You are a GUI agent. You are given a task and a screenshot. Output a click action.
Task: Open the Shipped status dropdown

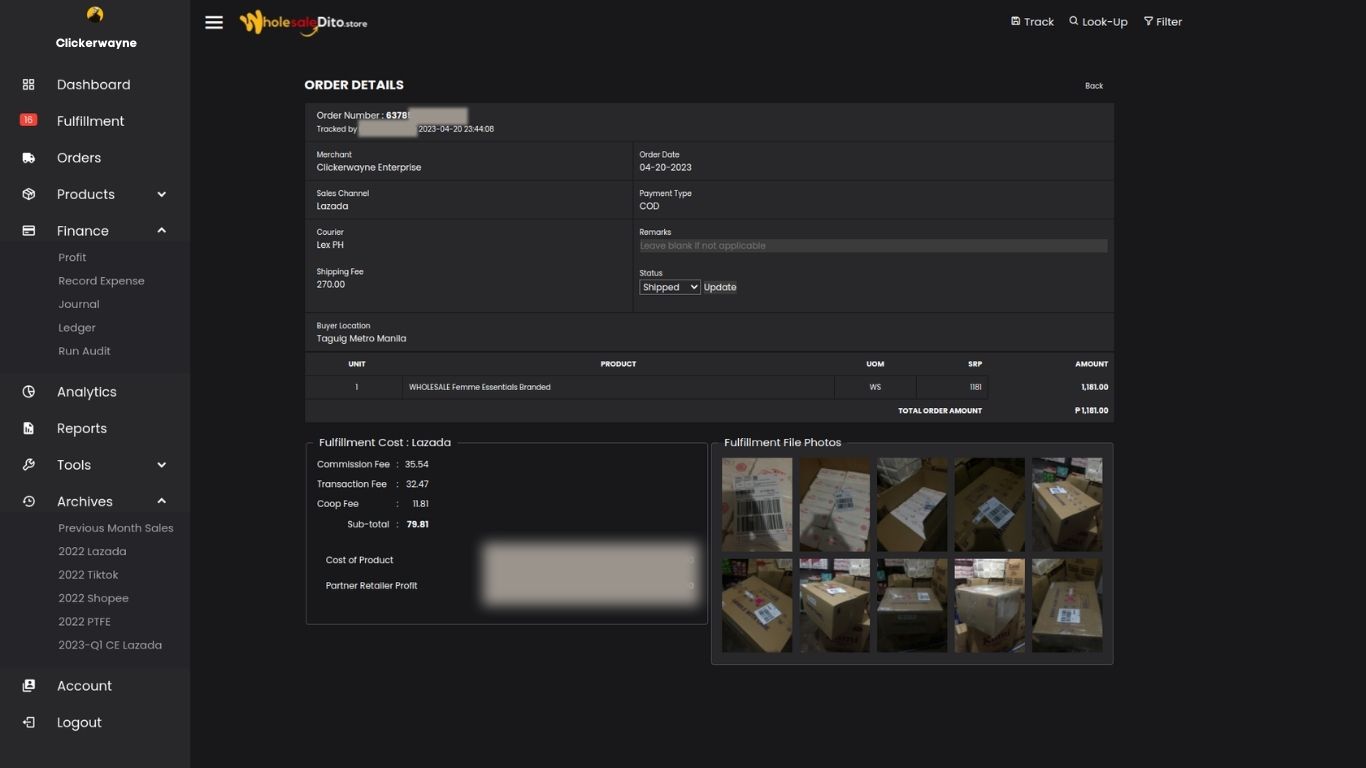coord(669,287)
